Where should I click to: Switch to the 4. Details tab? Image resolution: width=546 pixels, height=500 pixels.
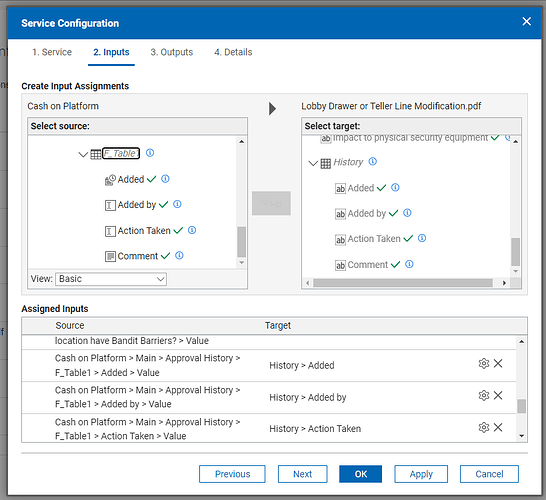tap(233, 52)
